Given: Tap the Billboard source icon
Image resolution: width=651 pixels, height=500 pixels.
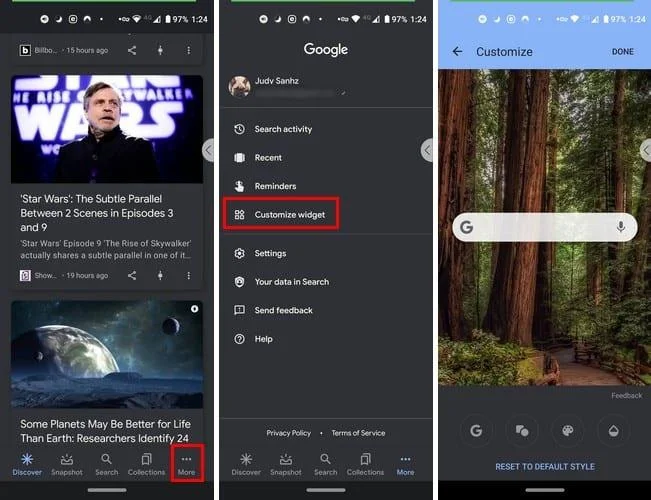Looking at the screenshot, I should click(25, 50).
